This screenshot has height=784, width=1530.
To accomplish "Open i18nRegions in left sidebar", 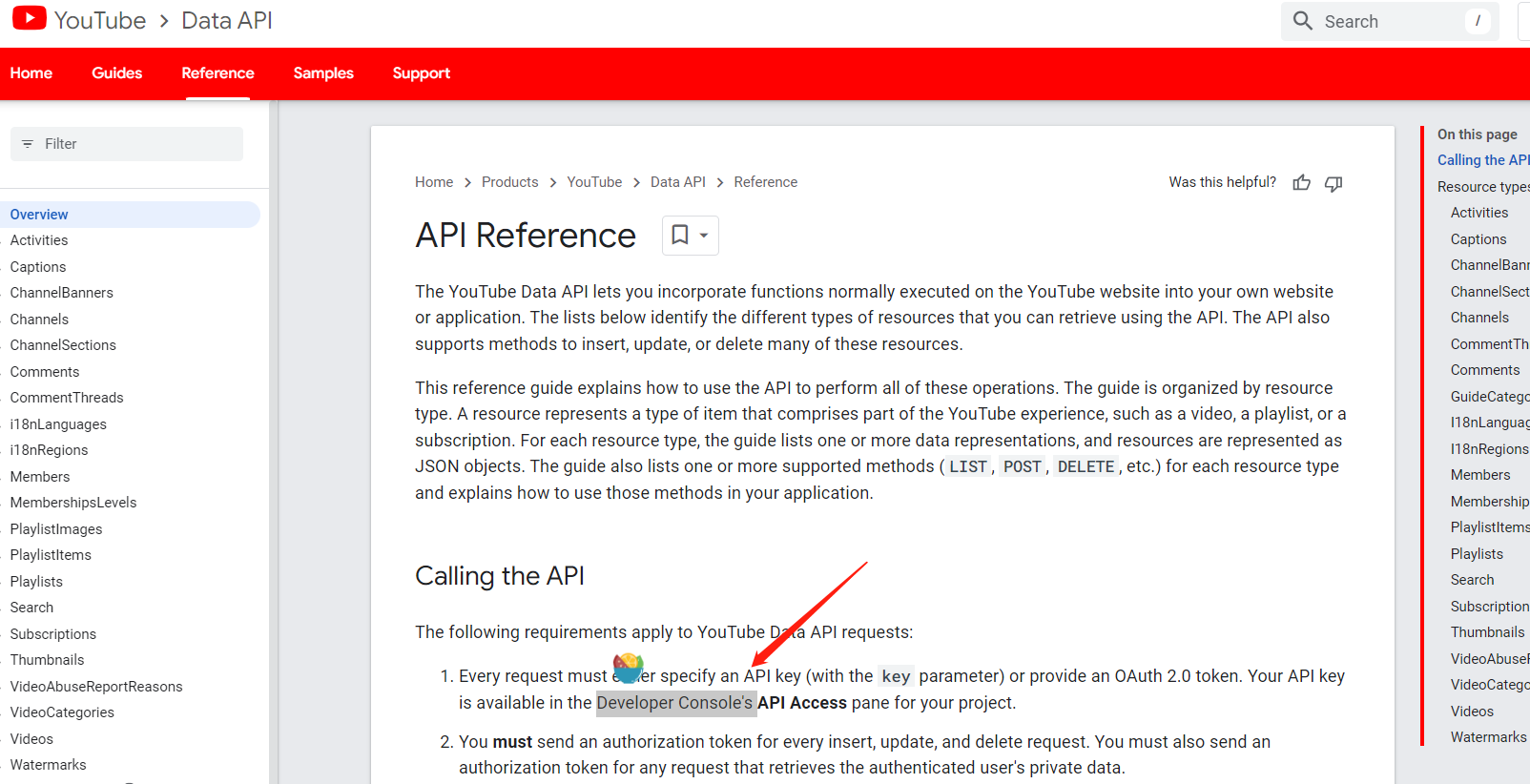I will [x=49, y=450].
